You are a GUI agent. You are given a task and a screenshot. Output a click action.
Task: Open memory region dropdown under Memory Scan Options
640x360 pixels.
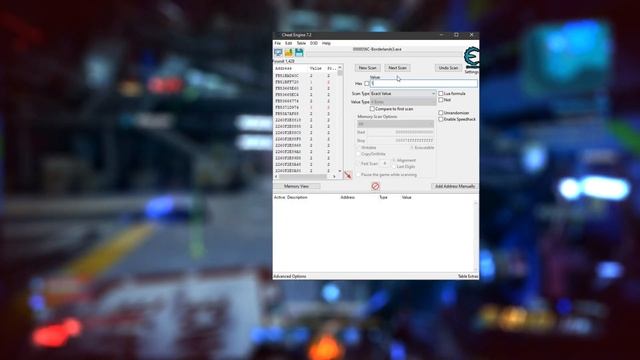[x=395, y=124]
